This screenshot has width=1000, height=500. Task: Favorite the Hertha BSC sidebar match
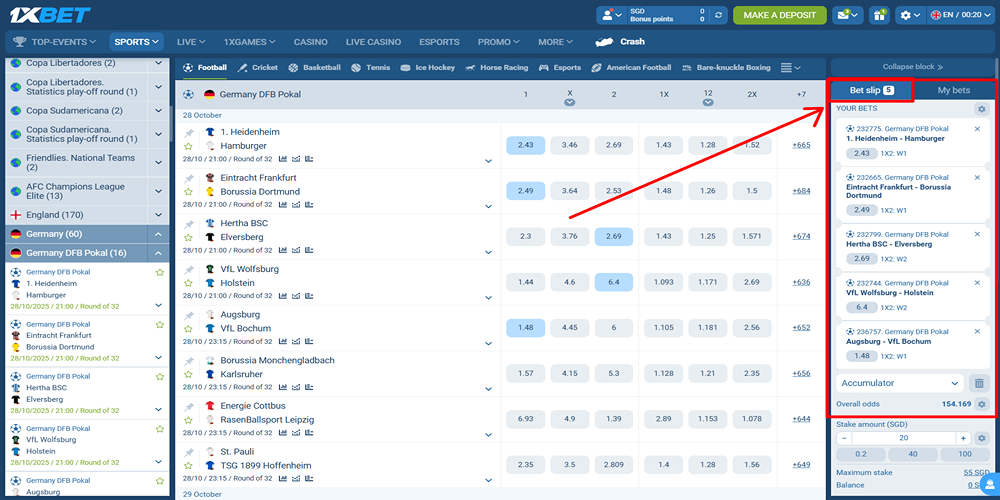159,377
